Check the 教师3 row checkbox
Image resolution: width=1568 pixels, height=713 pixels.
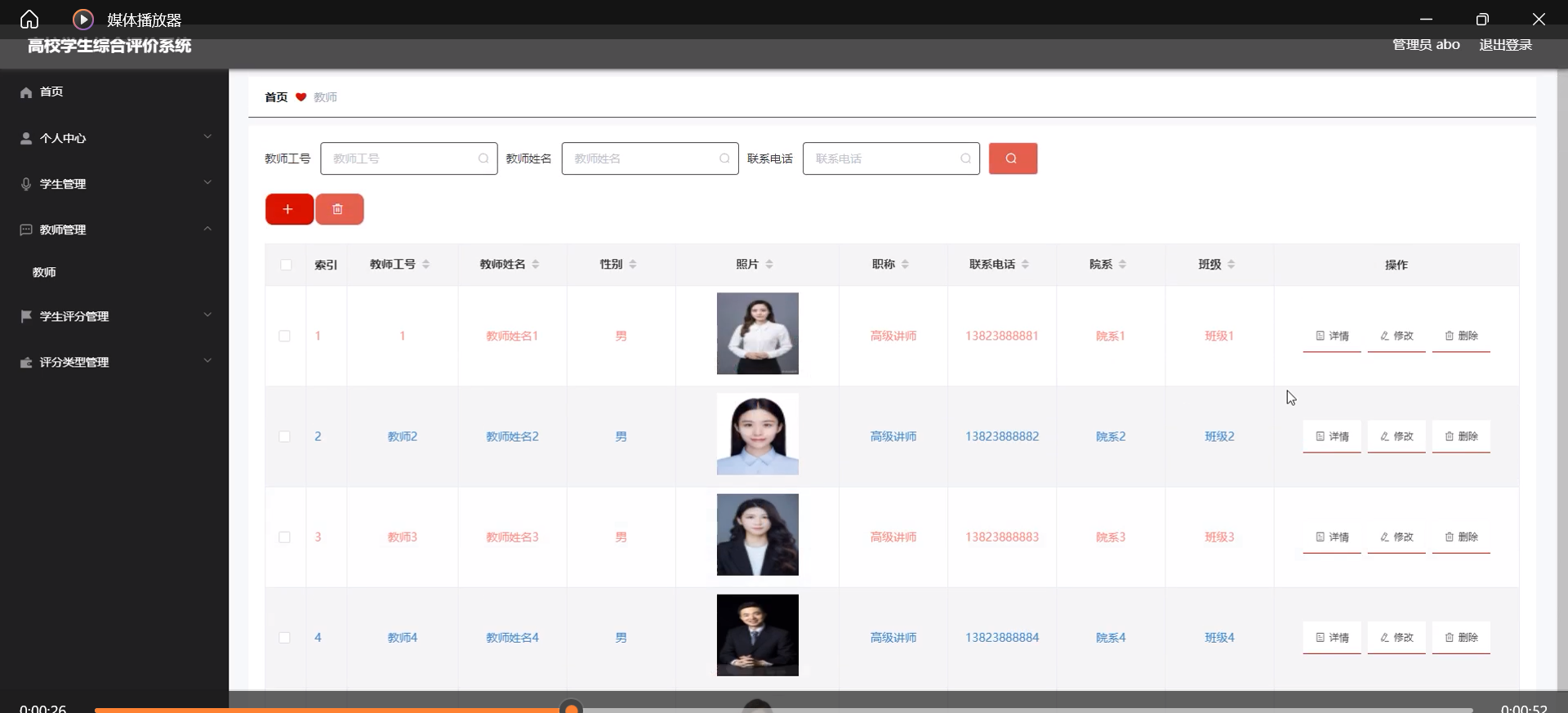click(284, 537)
